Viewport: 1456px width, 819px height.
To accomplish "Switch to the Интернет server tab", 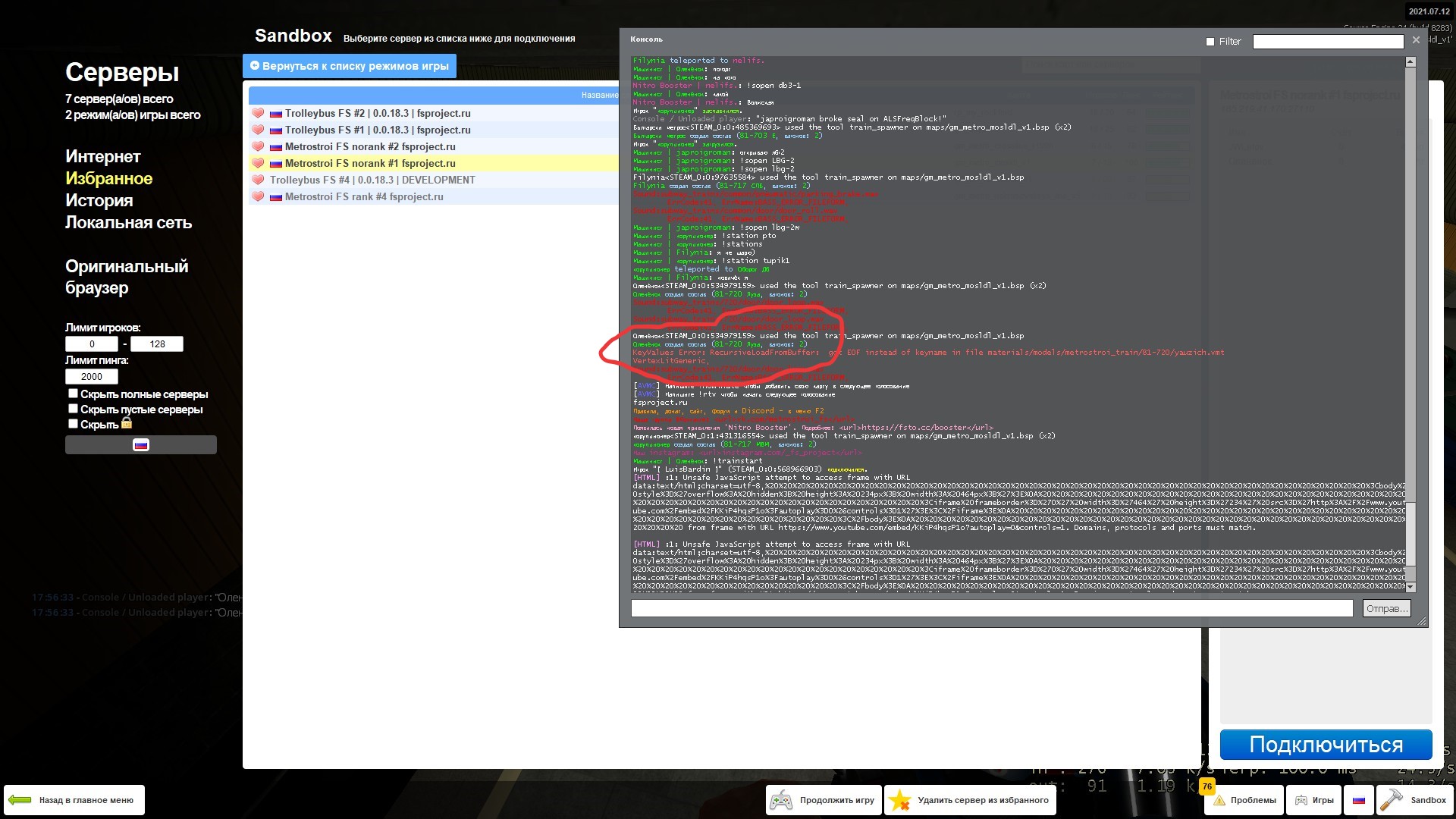I will [x=103, y=156].
